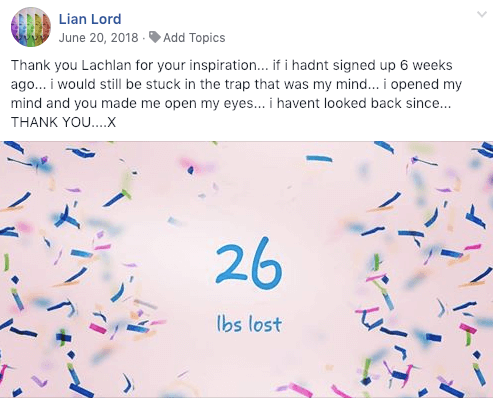
Task: Select Add Topics on the post
Action: 194,38
